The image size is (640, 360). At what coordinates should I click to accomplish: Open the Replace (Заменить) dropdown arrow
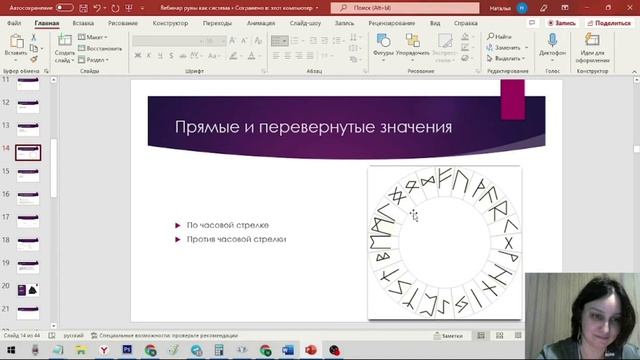[526, 48]
